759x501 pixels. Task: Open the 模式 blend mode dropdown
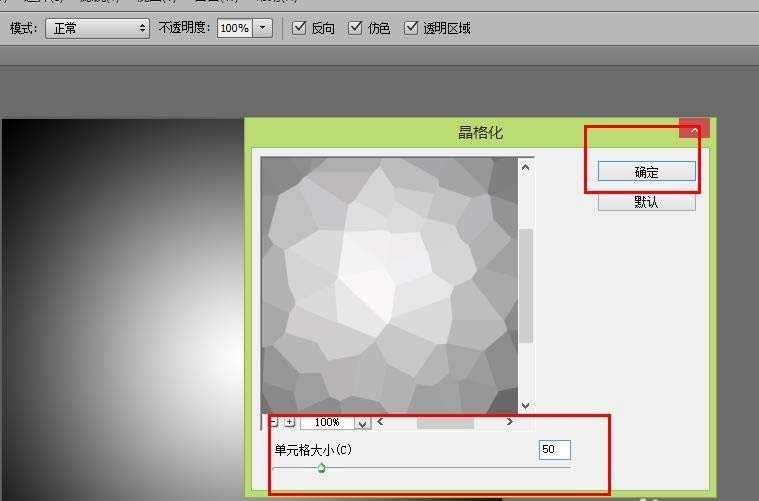(97, 28)
